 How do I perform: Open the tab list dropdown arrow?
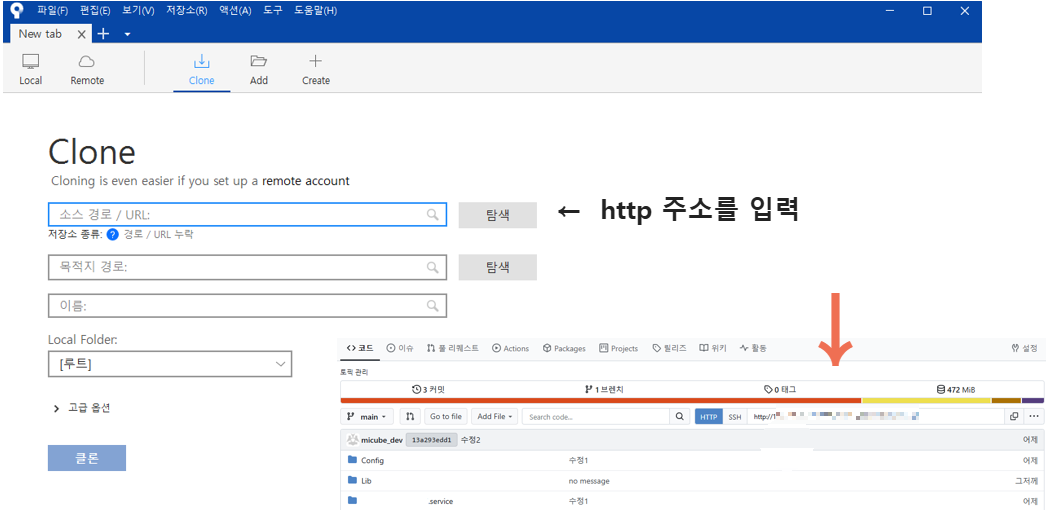[127, 35]
